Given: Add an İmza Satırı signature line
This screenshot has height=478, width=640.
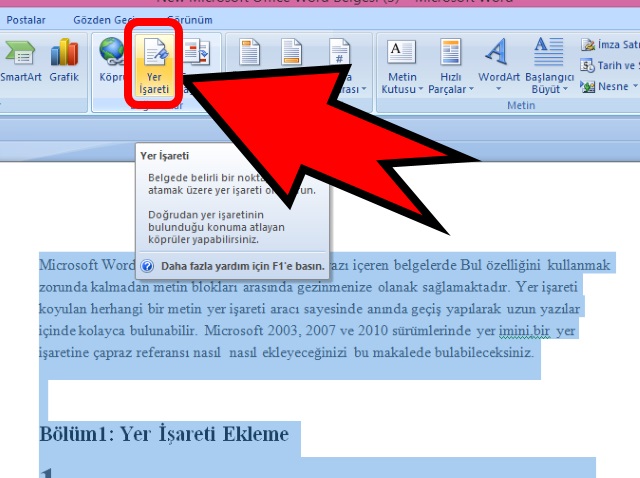Looking at the screenshot, I should (x=610, y=44).
